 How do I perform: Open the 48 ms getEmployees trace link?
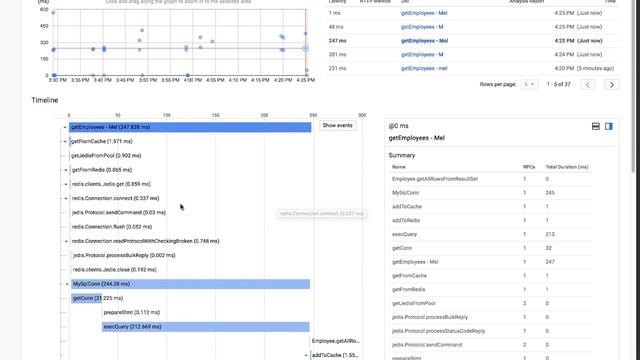tap(422, 27)
